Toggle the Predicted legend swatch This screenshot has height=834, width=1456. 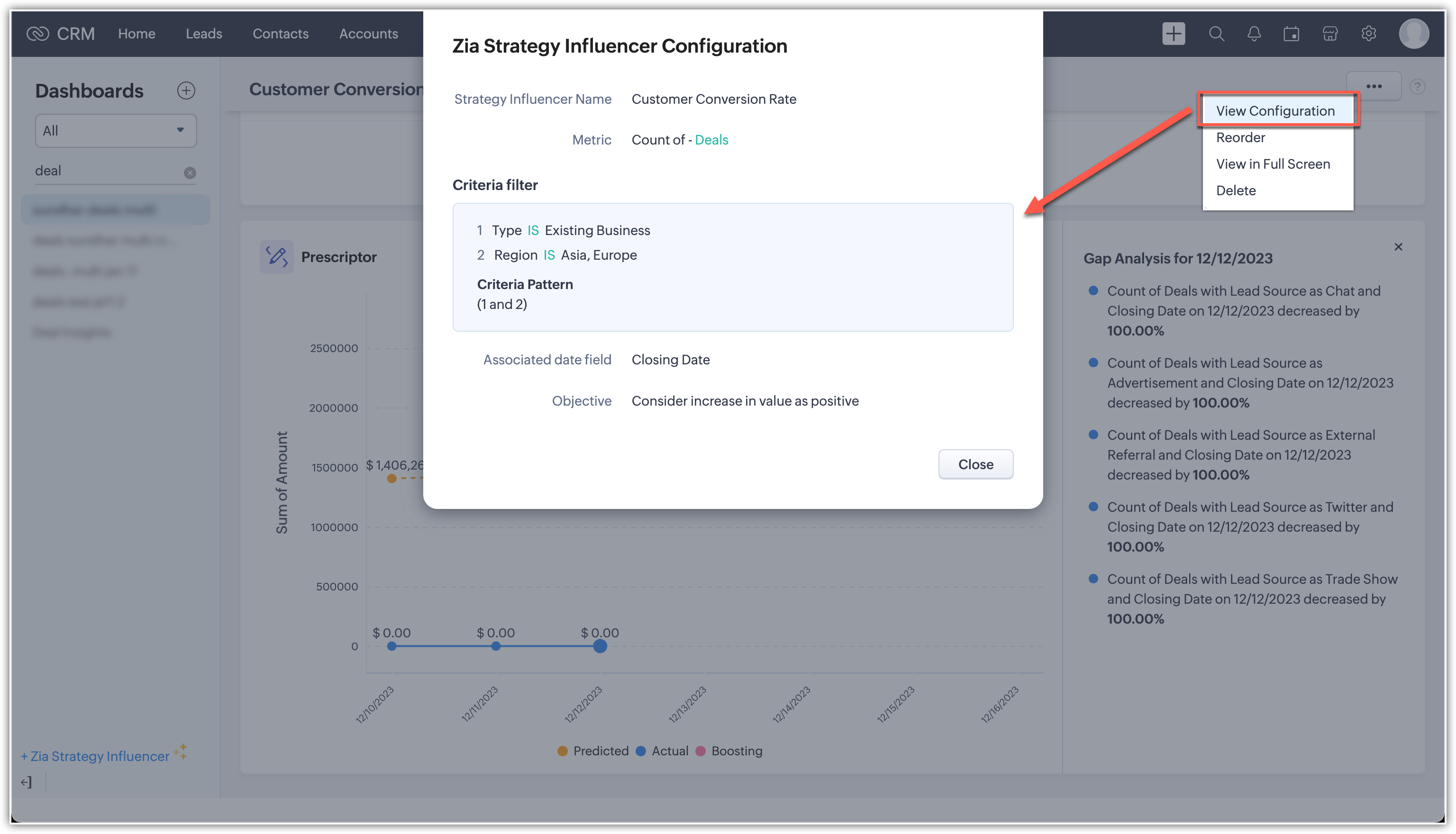563,751
